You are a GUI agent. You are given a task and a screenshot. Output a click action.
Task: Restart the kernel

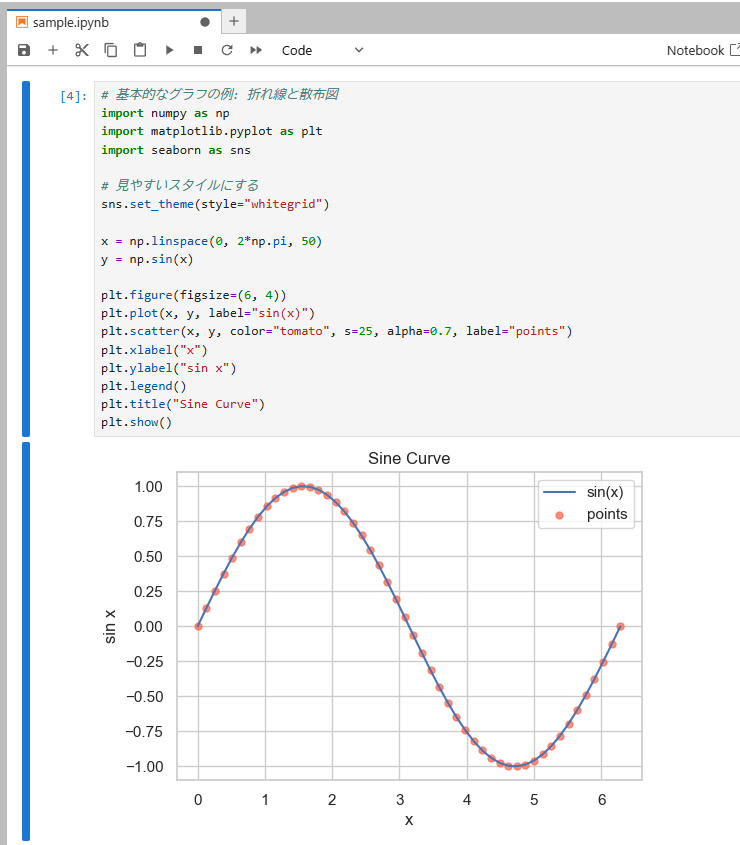(x=227, y=50)
